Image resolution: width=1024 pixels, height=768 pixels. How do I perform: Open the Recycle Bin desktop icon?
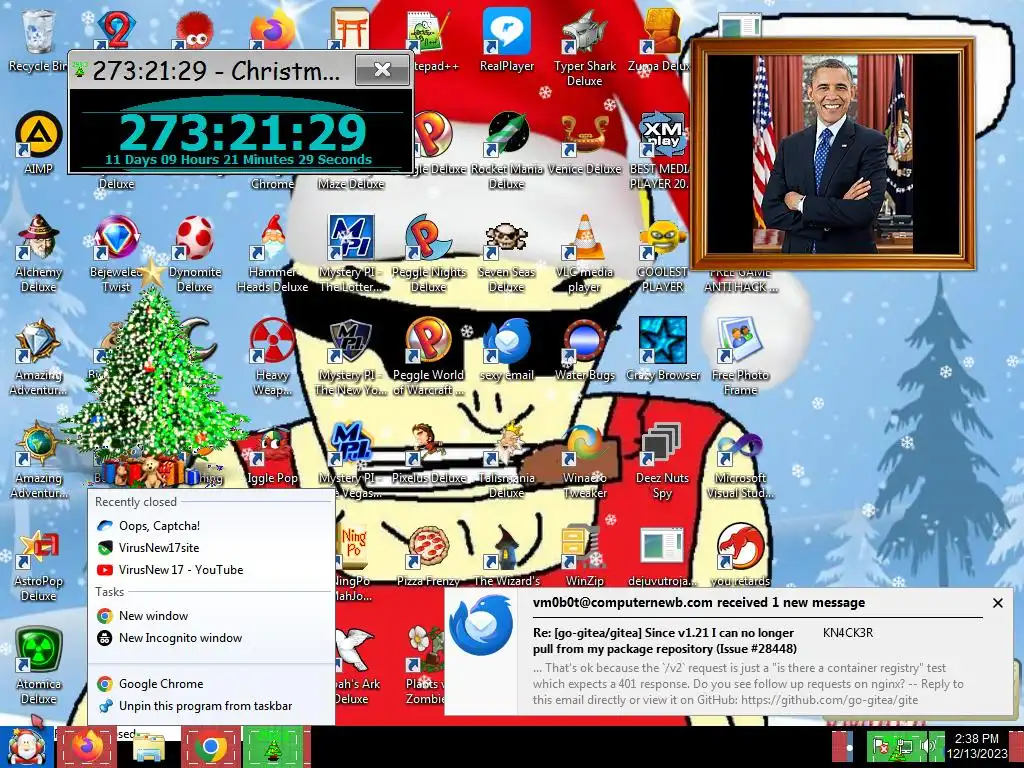[38, 40]
